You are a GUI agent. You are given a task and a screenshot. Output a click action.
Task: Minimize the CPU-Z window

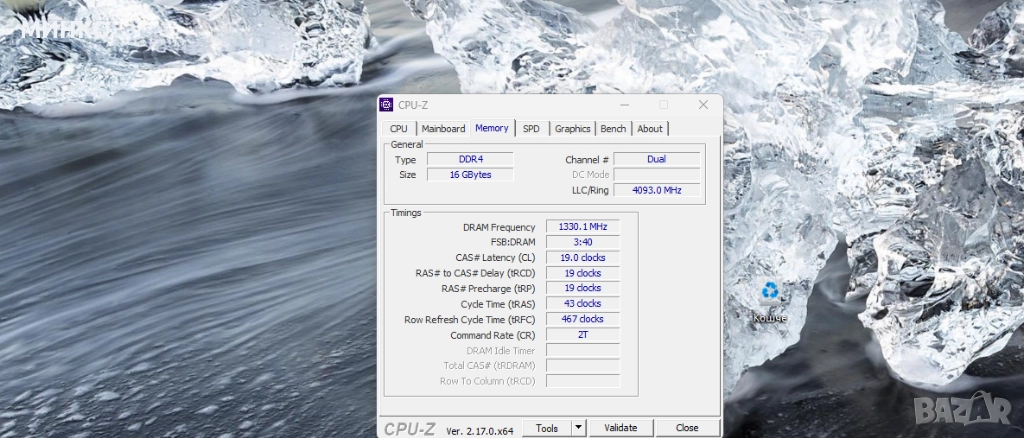[624, 105]
